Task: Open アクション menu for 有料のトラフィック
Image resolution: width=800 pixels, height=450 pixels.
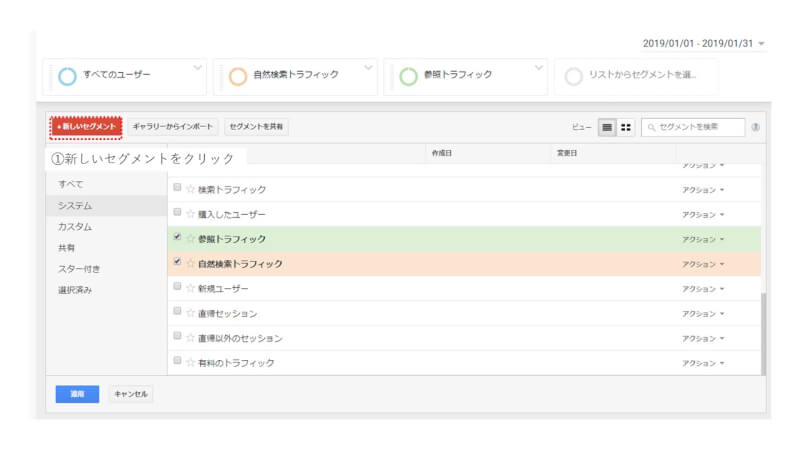Action: [703, 363]
